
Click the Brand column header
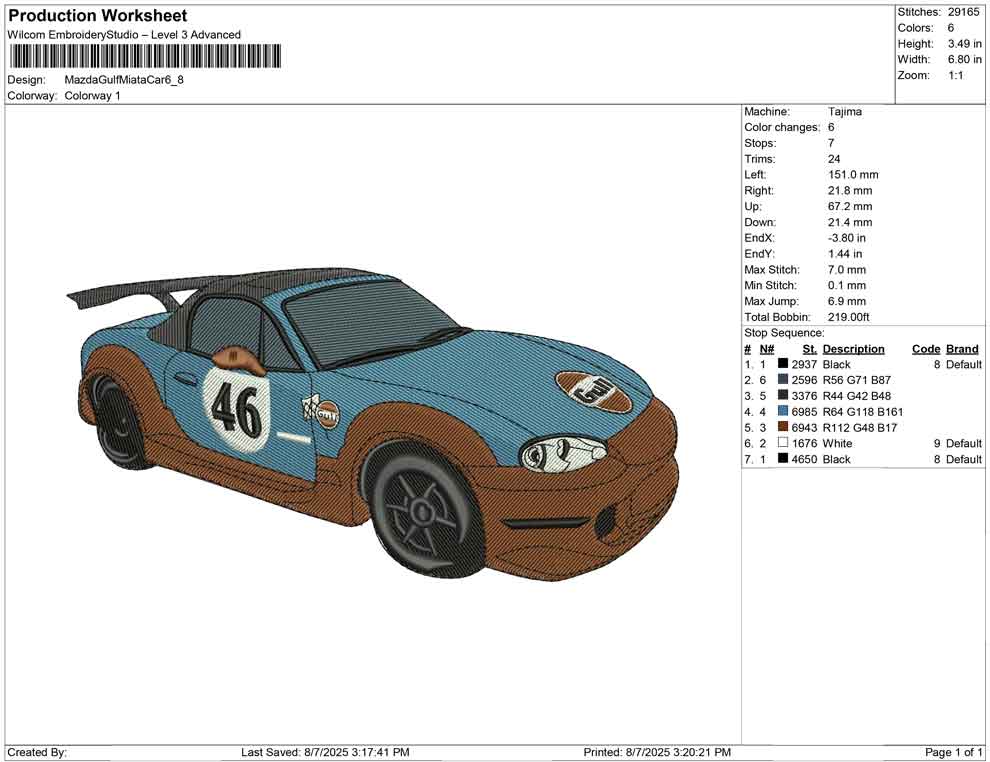pos(962,348)
